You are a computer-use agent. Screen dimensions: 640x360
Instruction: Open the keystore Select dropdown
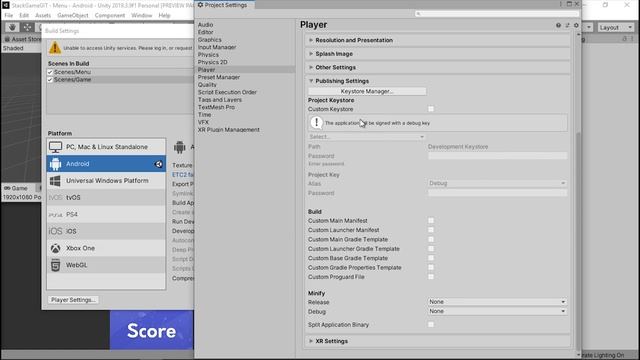(x=367, y=137)
